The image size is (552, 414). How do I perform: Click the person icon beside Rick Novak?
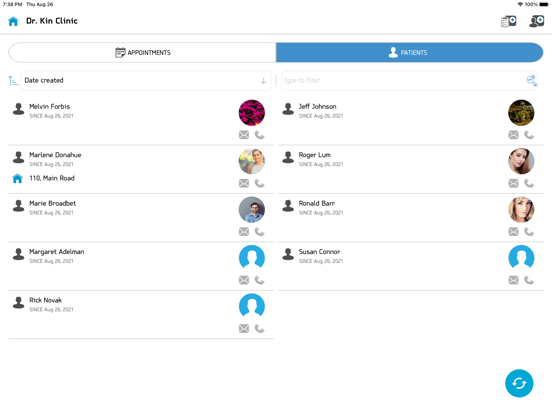tap(19, 302)
